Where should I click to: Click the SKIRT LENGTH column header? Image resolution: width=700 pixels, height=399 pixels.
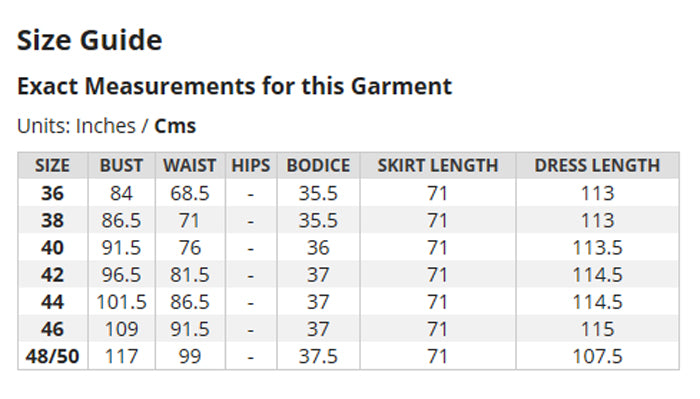[x=438, y=166]
